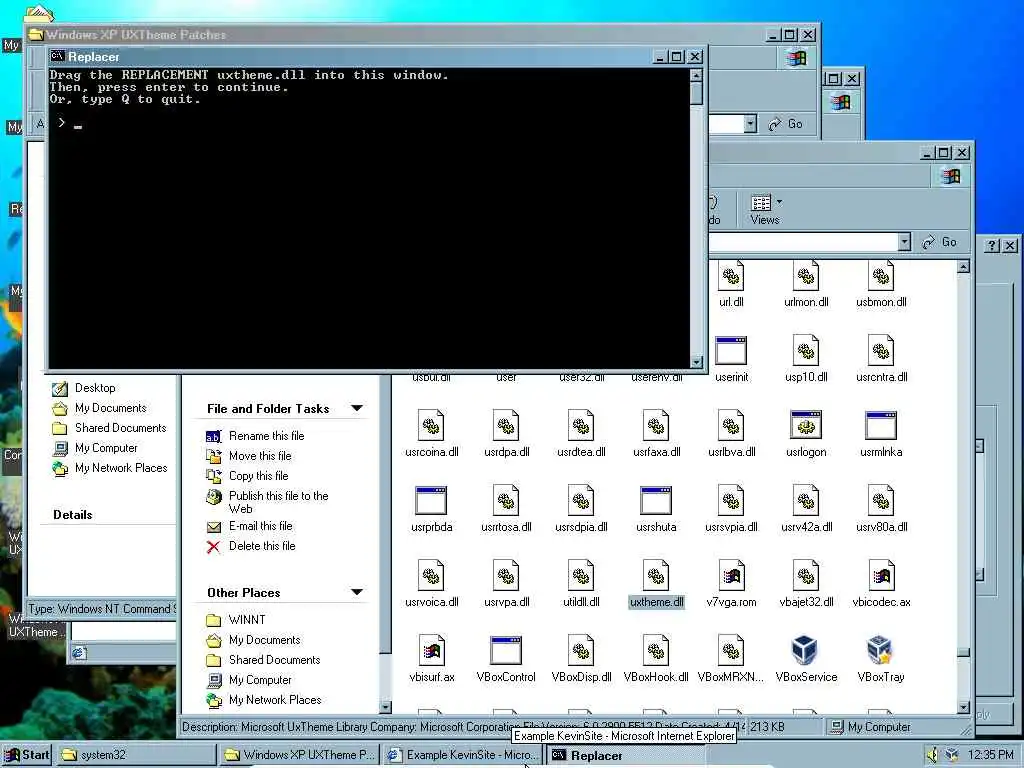Viewport: 1024px width, 768px height.
Task: Click scroll down arrow of the tasks pane
Action: (x=385, y=707)
